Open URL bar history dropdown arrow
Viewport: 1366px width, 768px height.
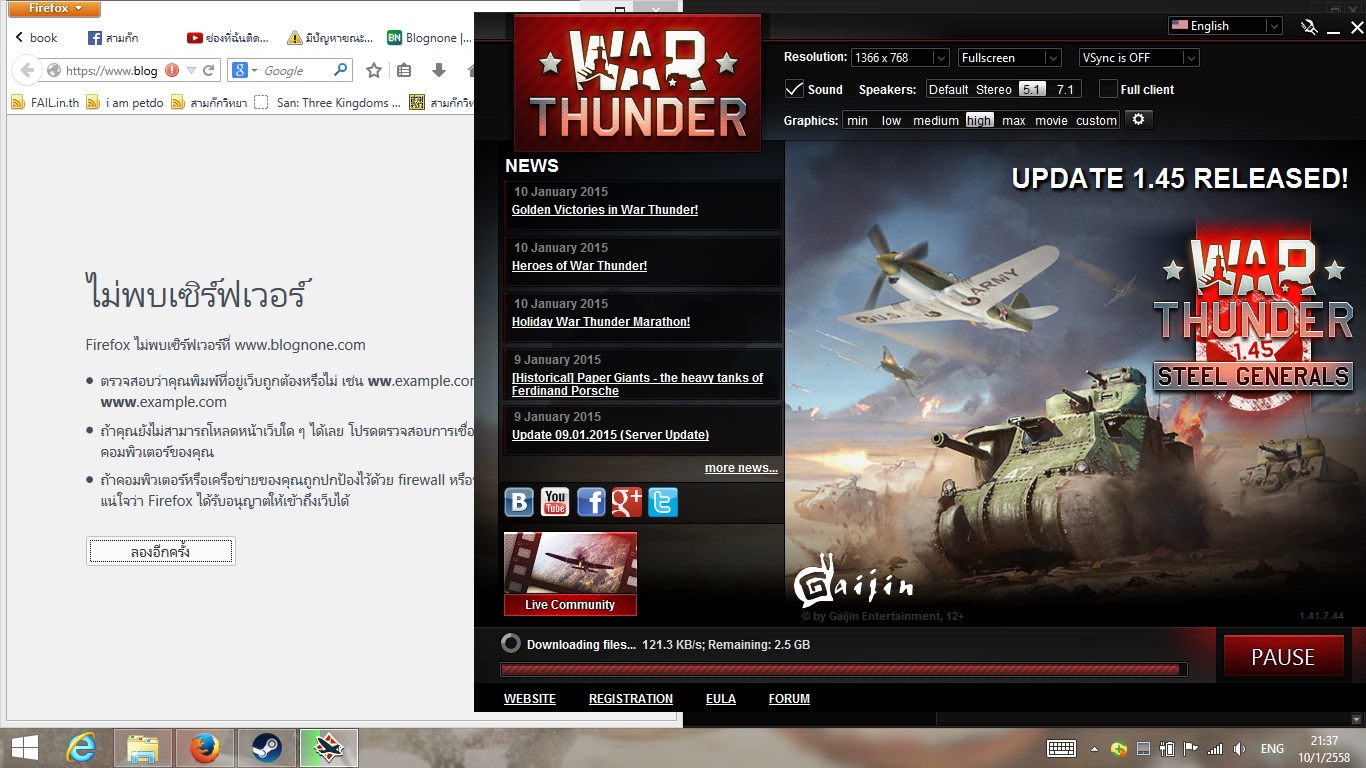(x=191, y=71)
